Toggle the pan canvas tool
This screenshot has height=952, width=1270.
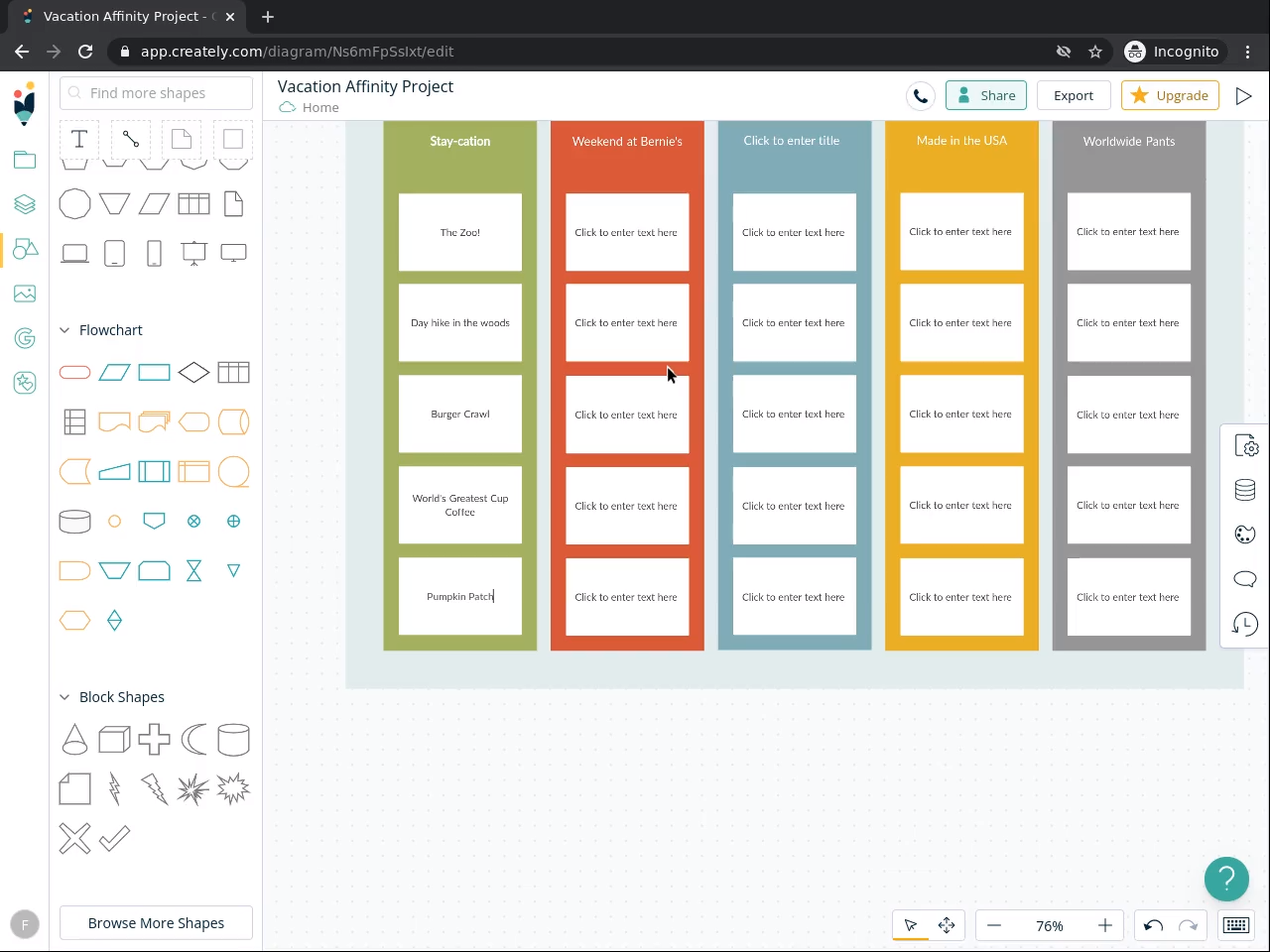947,925
